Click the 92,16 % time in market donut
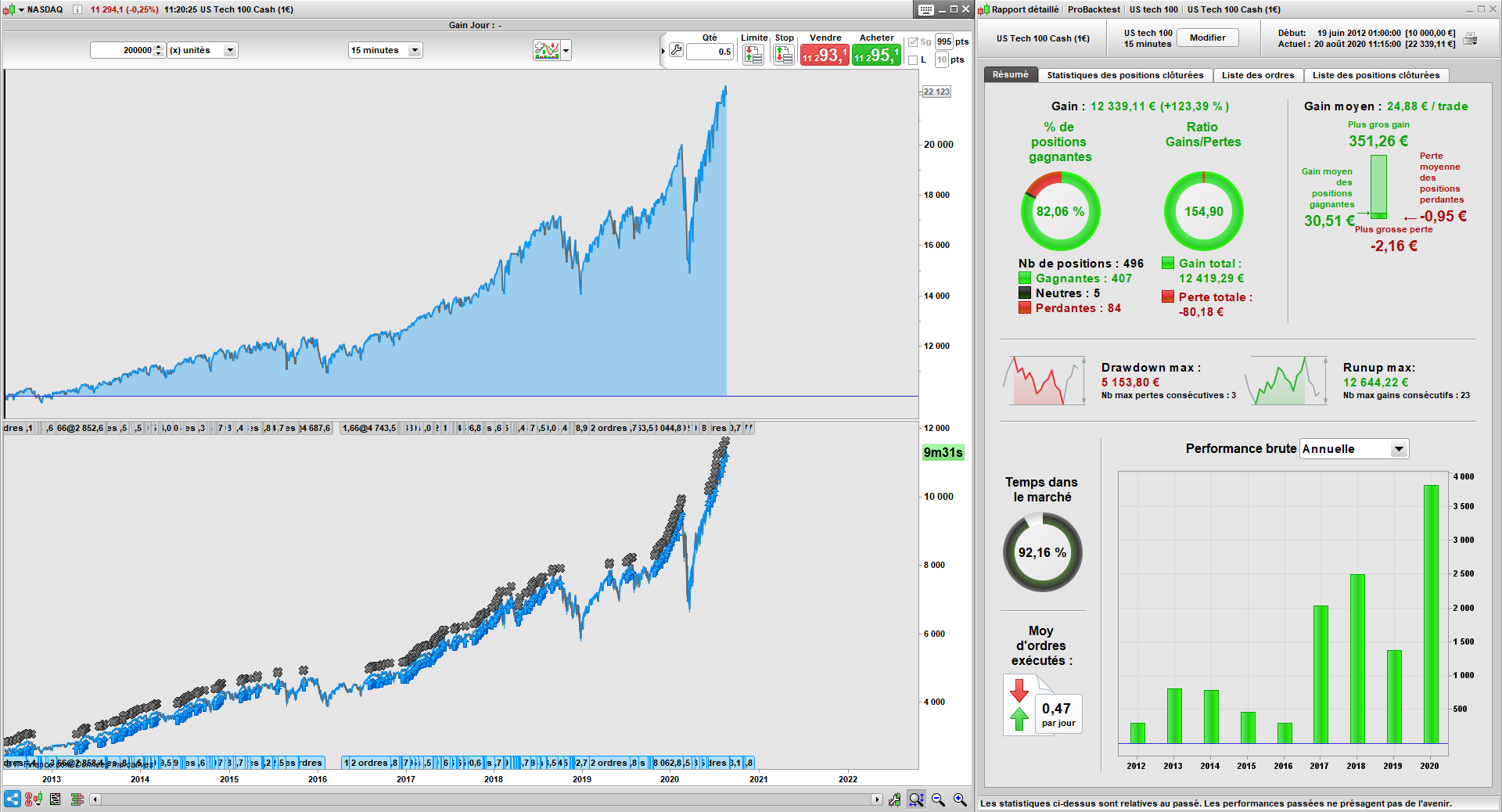Image resolution: width=1502 pixels, height=812 pixels. click(1042, 552)
